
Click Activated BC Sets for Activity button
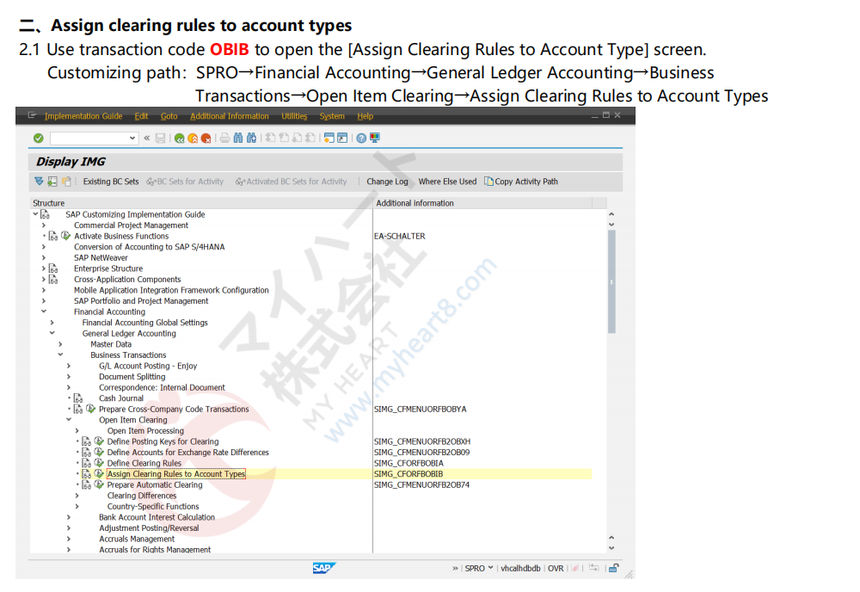291,182
